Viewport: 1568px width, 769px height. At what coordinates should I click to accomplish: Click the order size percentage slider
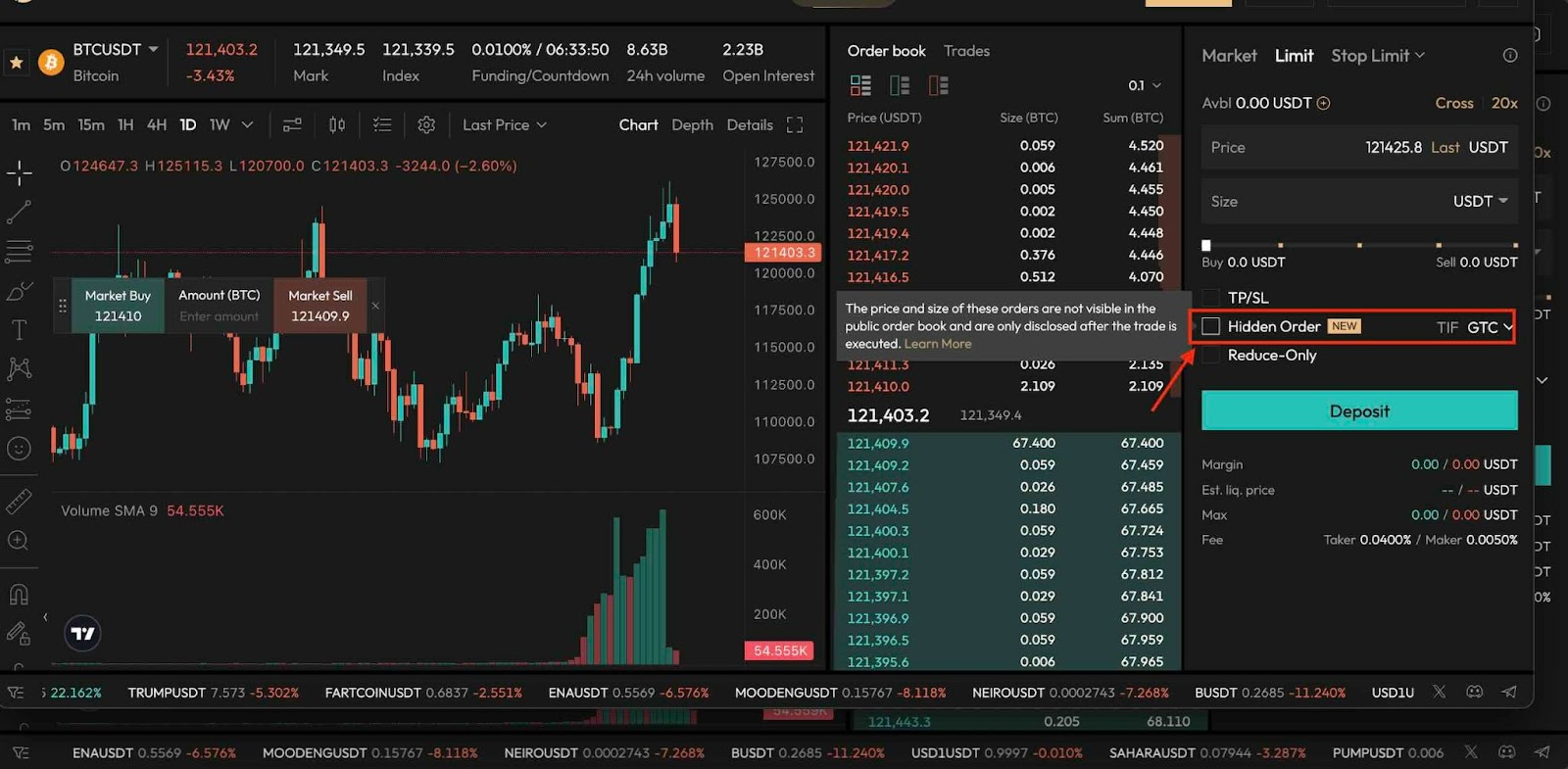[1359, 245]
